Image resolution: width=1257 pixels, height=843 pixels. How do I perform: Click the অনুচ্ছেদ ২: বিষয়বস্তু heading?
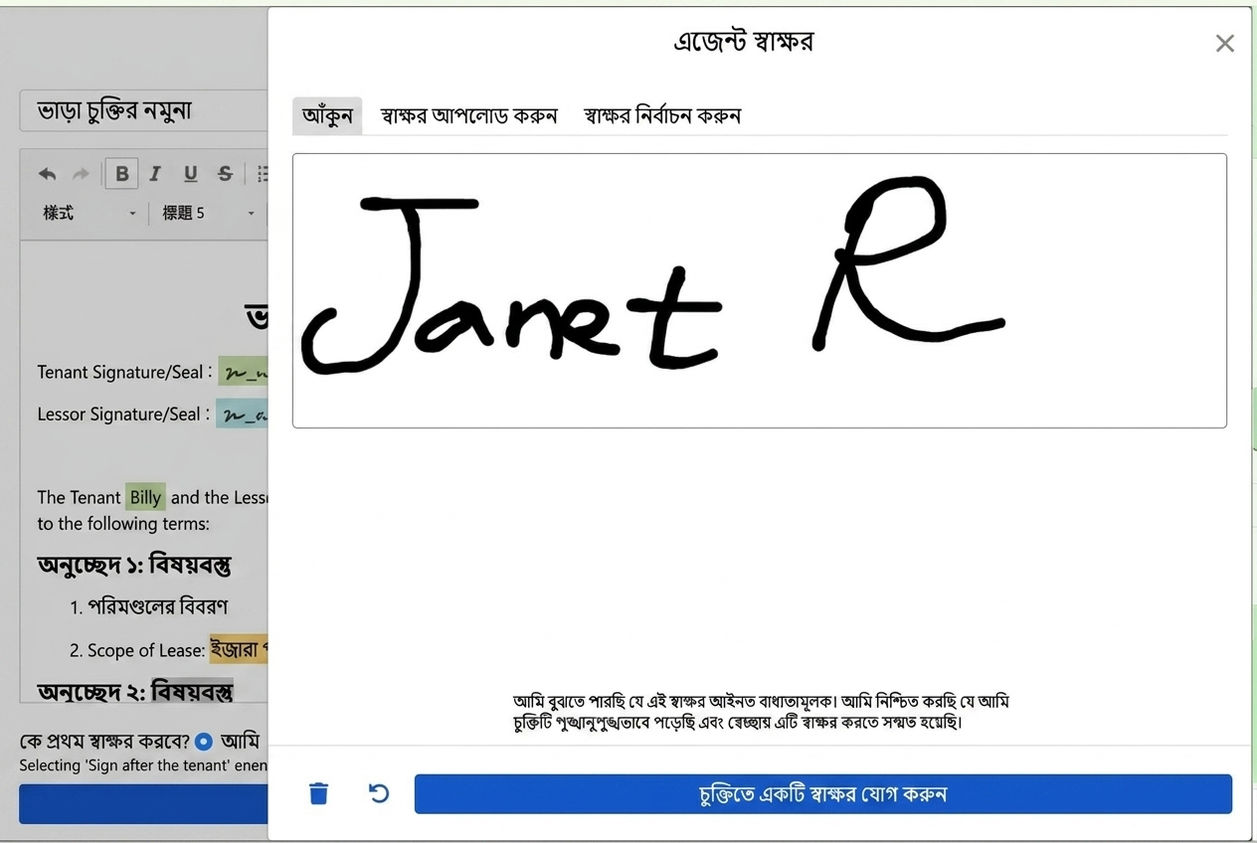[x=135, y=691]
